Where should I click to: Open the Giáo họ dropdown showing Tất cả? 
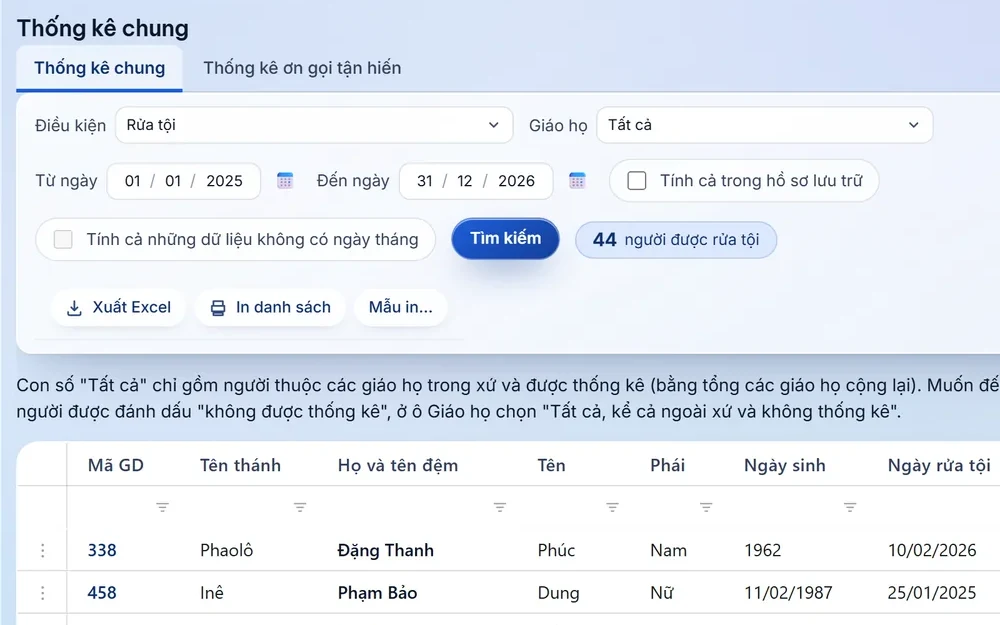[765, 125]
